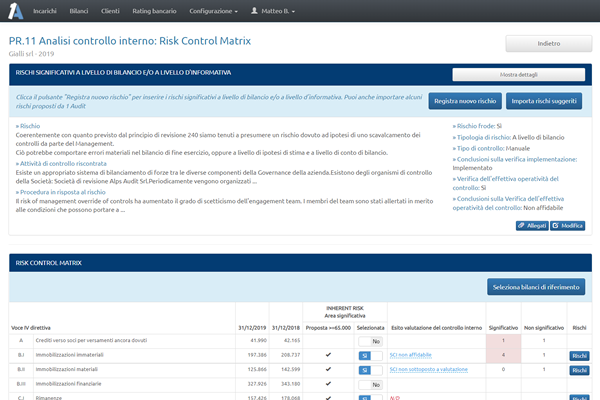Click Mostra dettagli button
Viewport: 600px width, 400px height.
tap(518, 75)
